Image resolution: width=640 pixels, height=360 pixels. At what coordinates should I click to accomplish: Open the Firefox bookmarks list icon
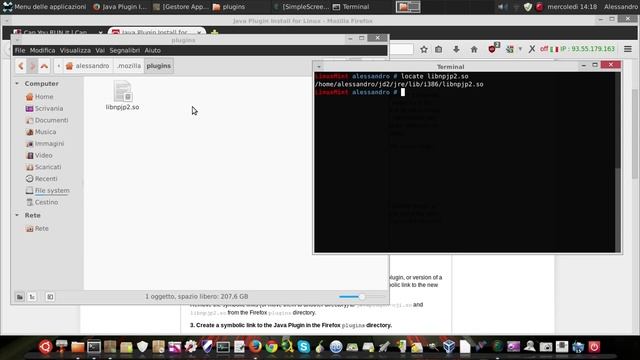(438, 49)
